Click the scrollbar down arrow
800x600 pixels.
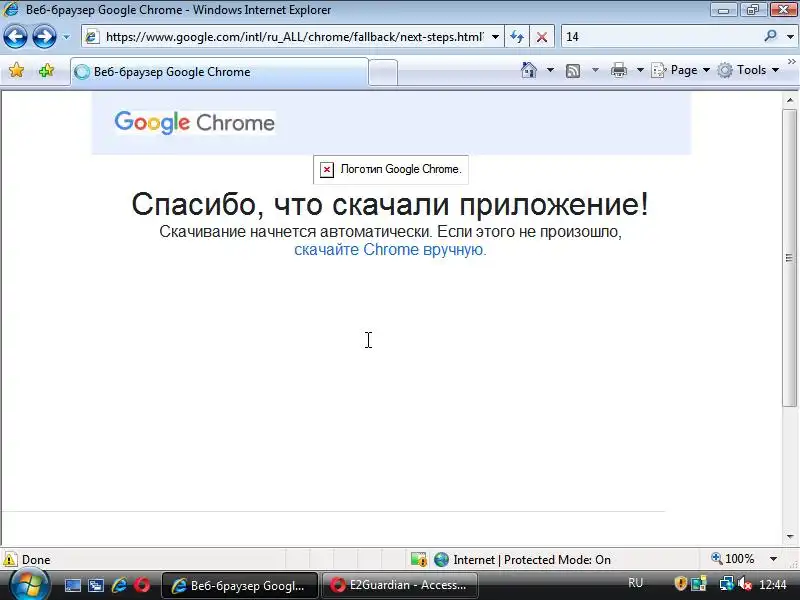tap(790, 537)
